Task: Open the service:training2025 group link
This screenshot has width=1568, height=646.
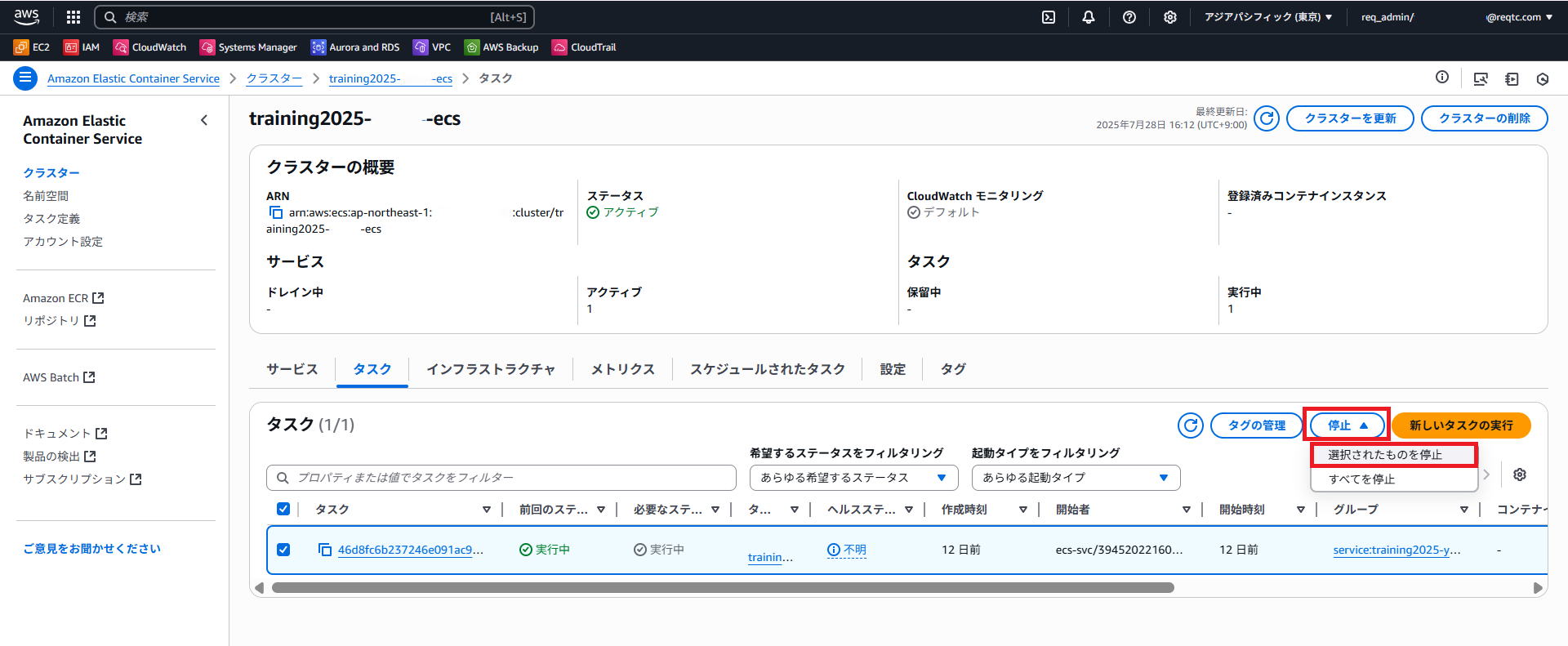Action: point(1396,550)
